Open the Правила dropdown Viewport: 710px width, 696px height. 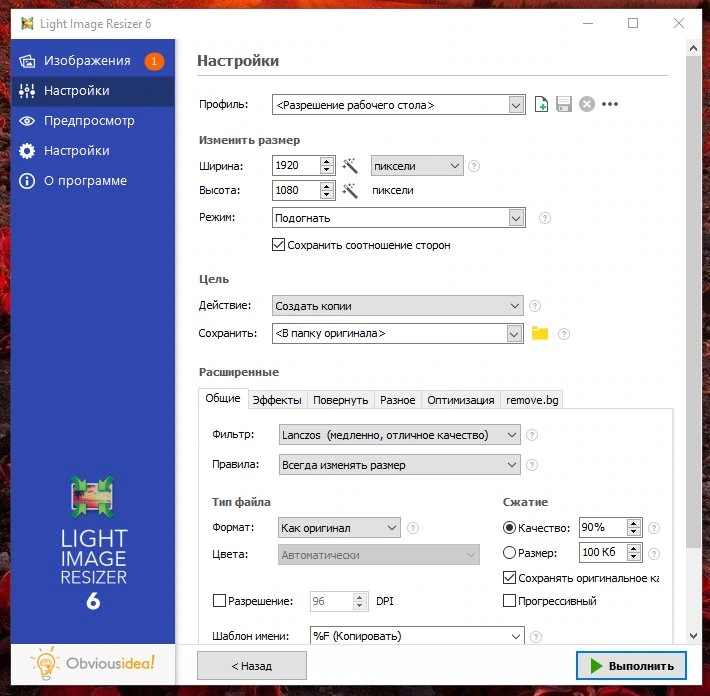coord(399,465)
